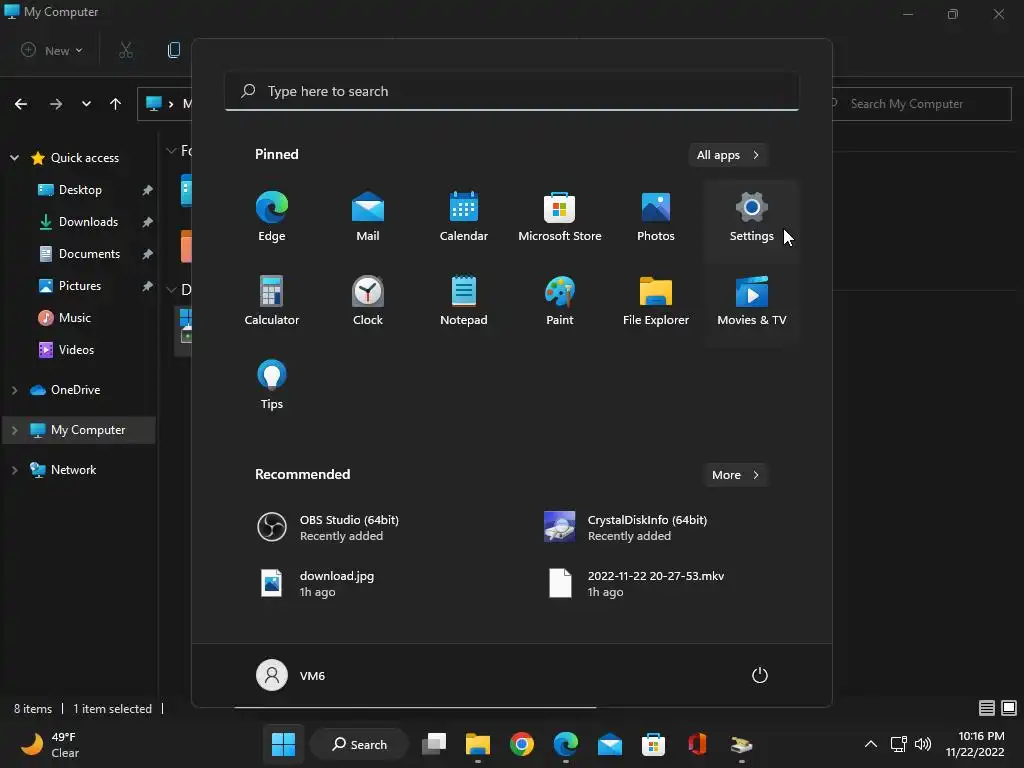Open the VM6 user account menu
The image size is (1024, 768).
[291, 675]
